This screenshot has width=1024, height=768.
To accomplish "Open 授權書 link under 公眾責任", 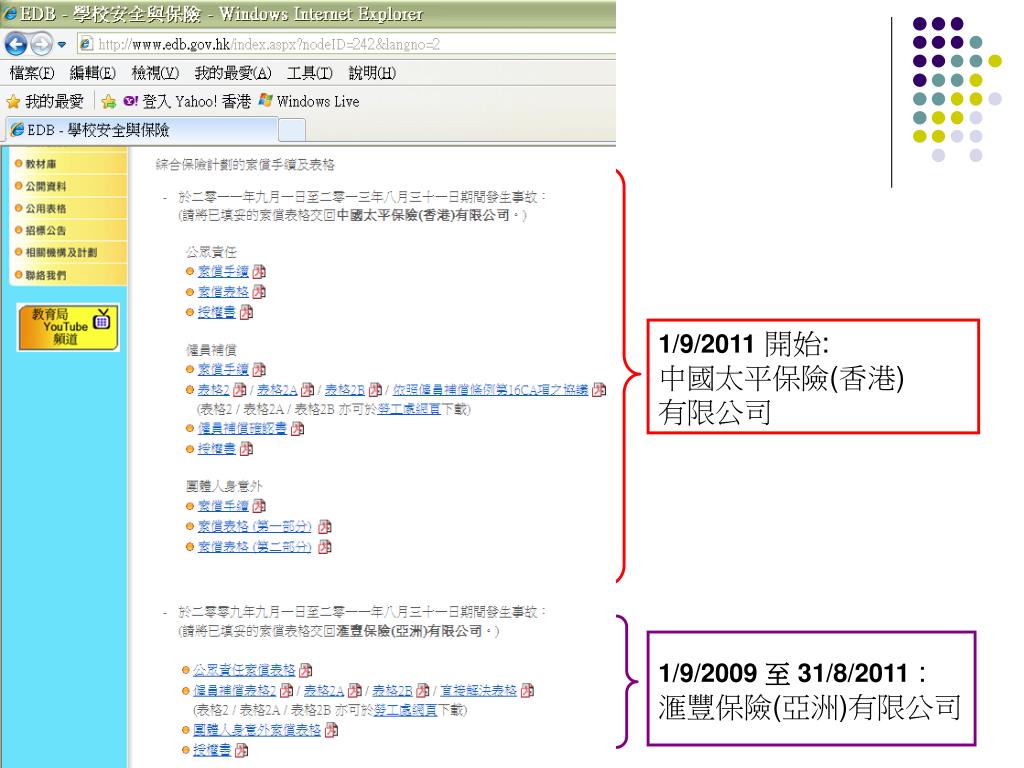I will click(x=217, y=313).
